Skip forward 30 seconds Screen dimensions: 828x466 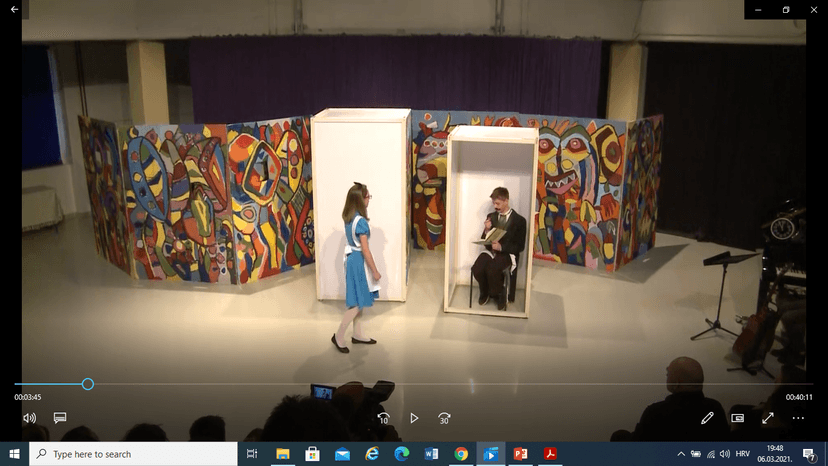[x=445, y=418]
